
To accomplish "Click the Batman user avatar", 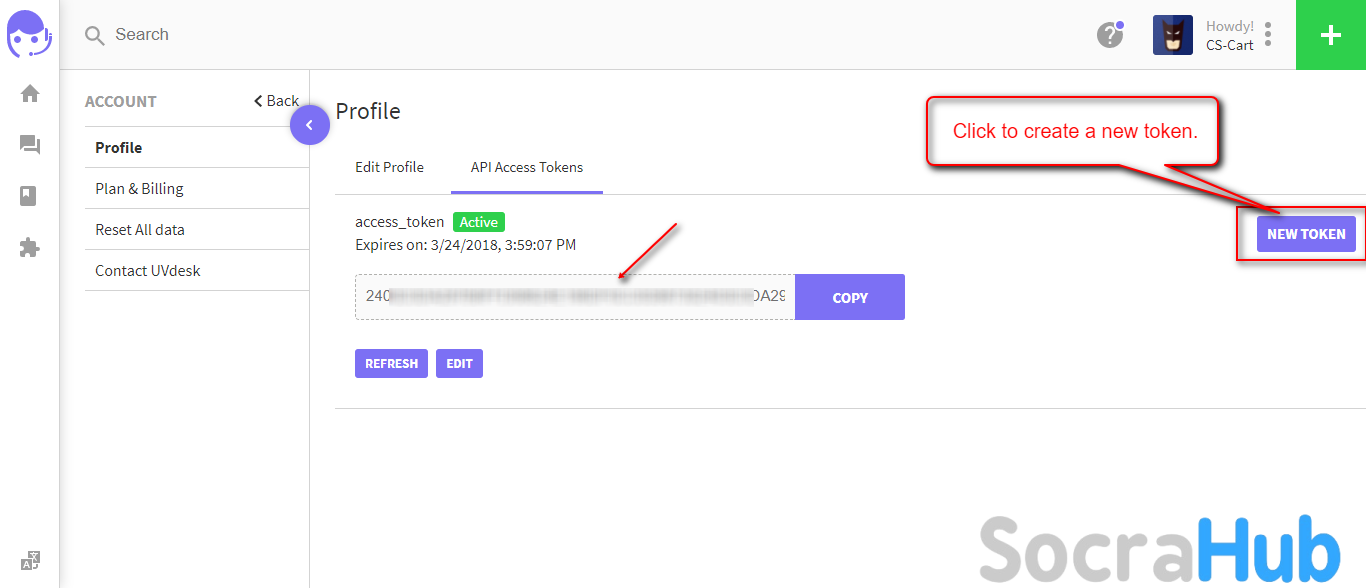I will 1172,35.
